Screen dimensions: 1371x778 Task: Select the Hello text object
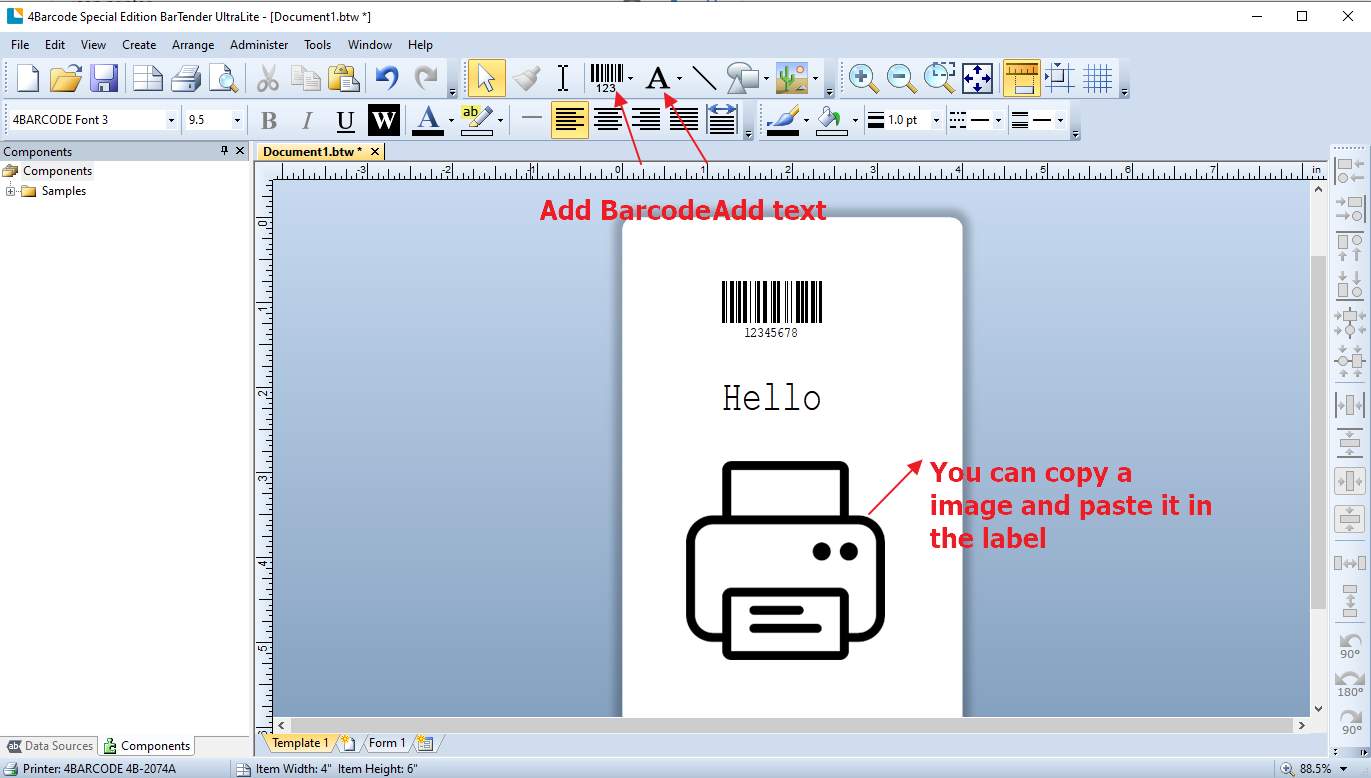(771, 398)
